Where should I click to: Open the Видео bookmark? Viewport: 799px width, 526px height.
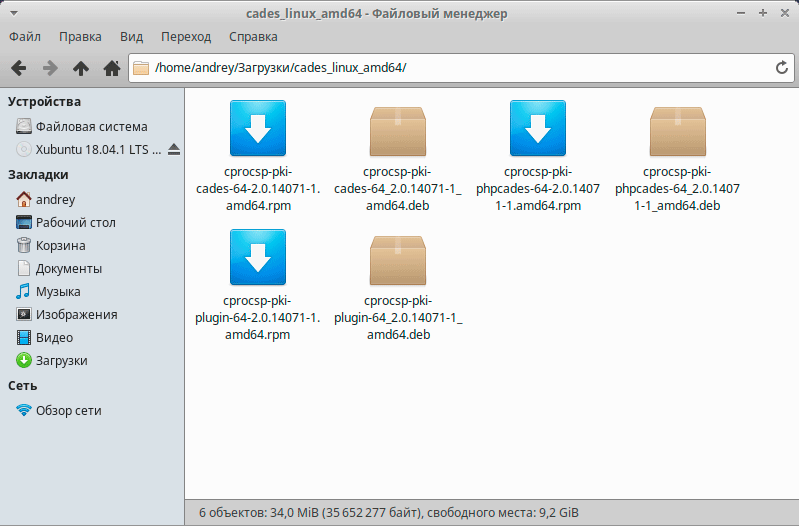(45, 337)
